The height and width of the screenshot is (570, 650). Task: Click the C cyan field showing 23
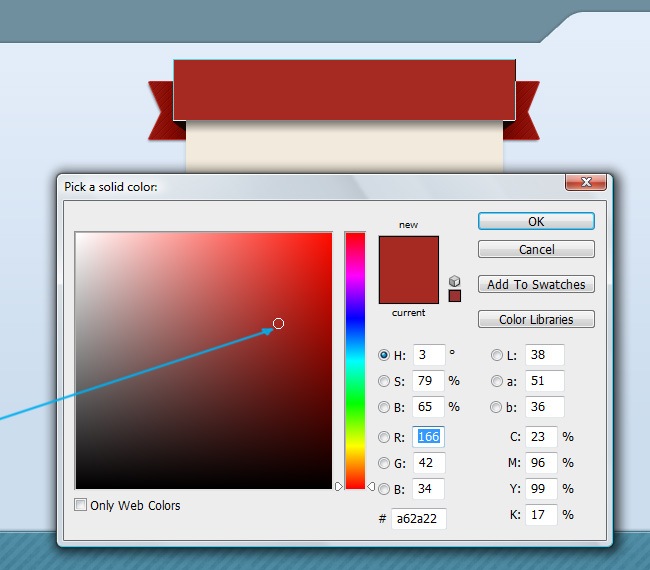(x=541, y=437)
